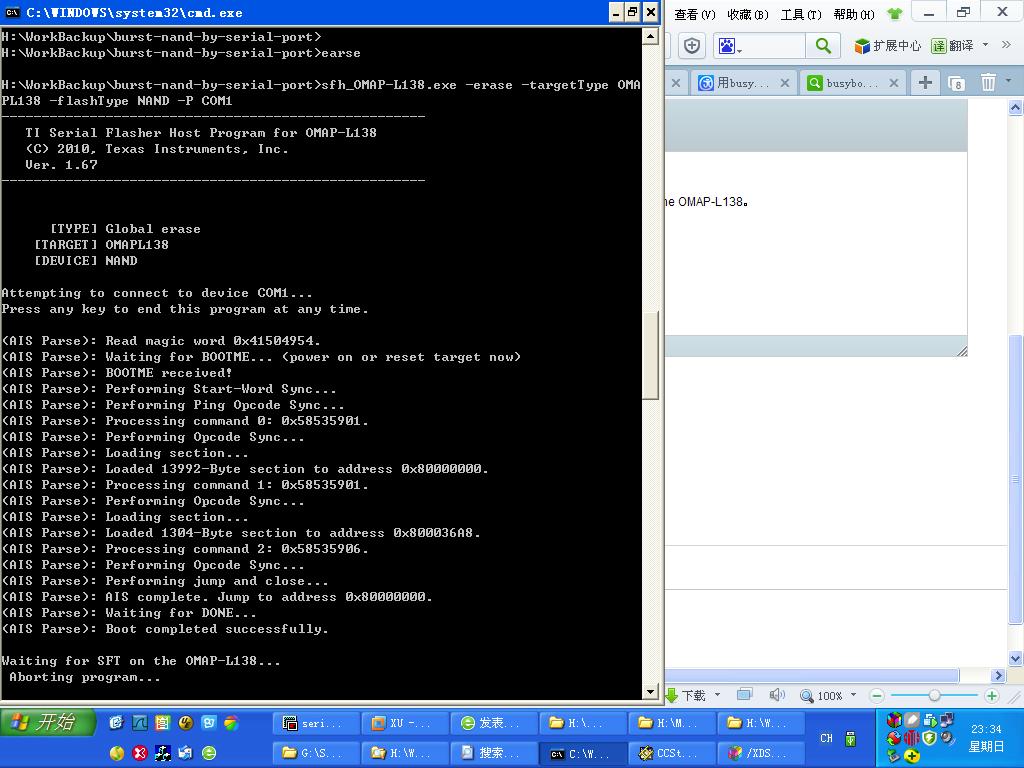This screenshot has width=1024, height=768.
Task: Close the busybo... tab
Action: pos(894,83)
